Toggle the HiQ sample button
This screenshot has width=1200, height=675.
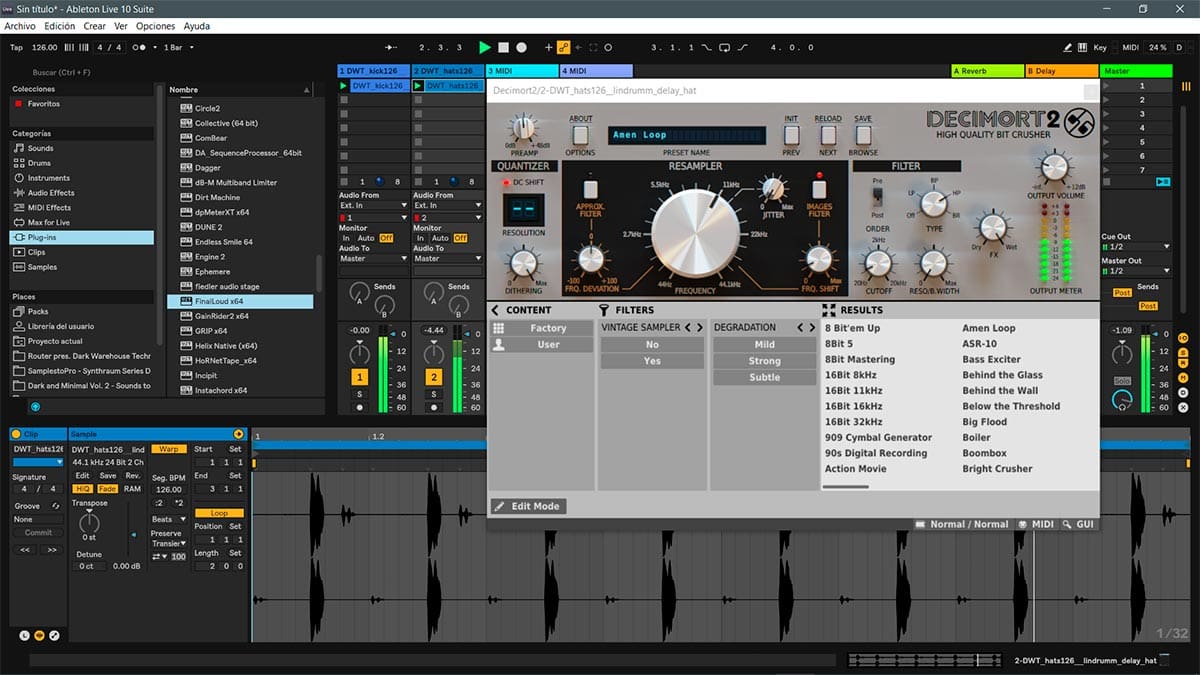click(x=83, y=489)
